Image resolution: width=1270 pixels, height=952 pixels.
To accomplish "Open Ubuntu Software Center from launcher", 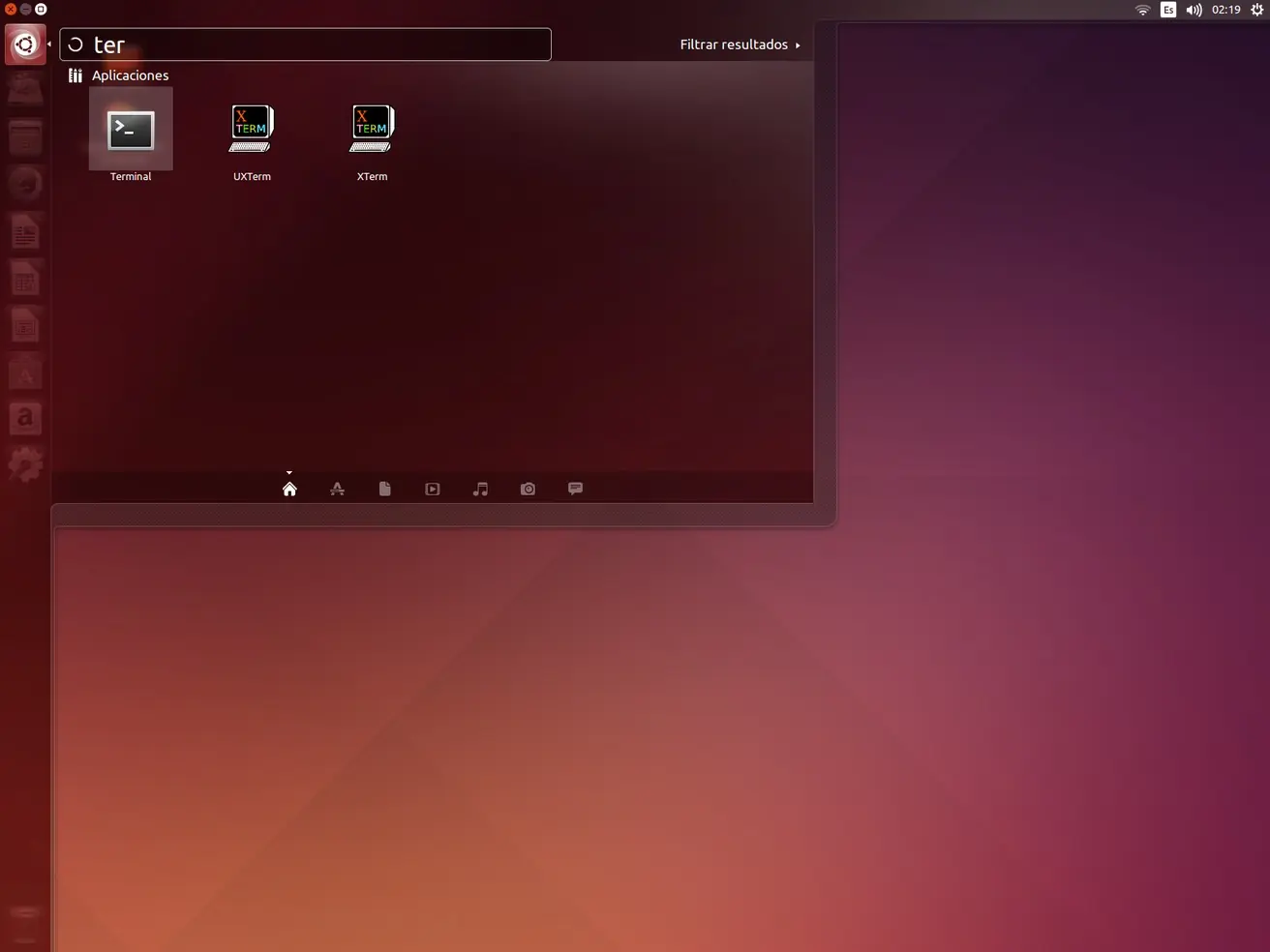I will coord(25,372).
